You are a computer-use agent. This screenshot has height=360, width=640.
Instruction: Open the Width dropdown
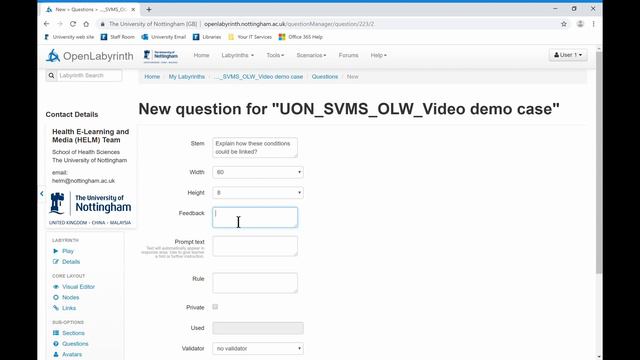tap(258, 172)
